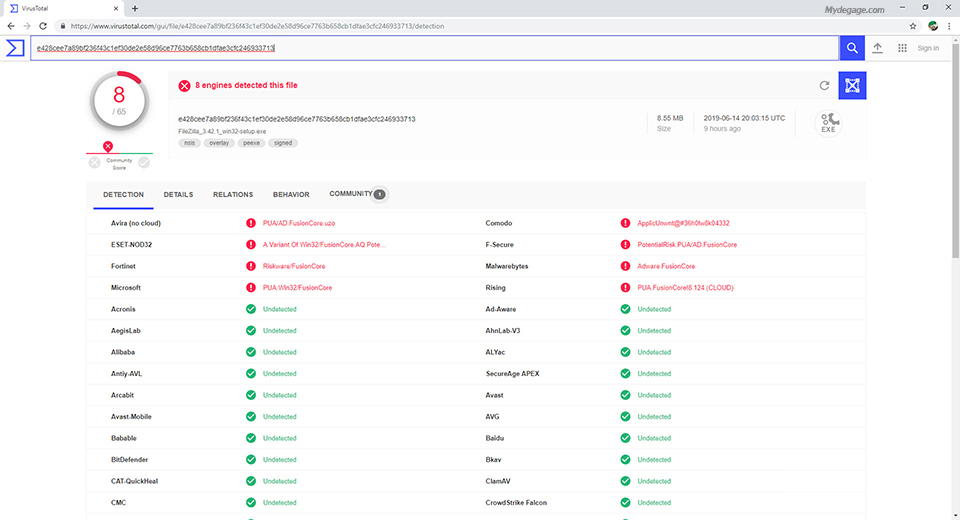The height and width of the screenshot is (520, 960).
Task: Switch to the Details tab
Action: tap(178, 195)
